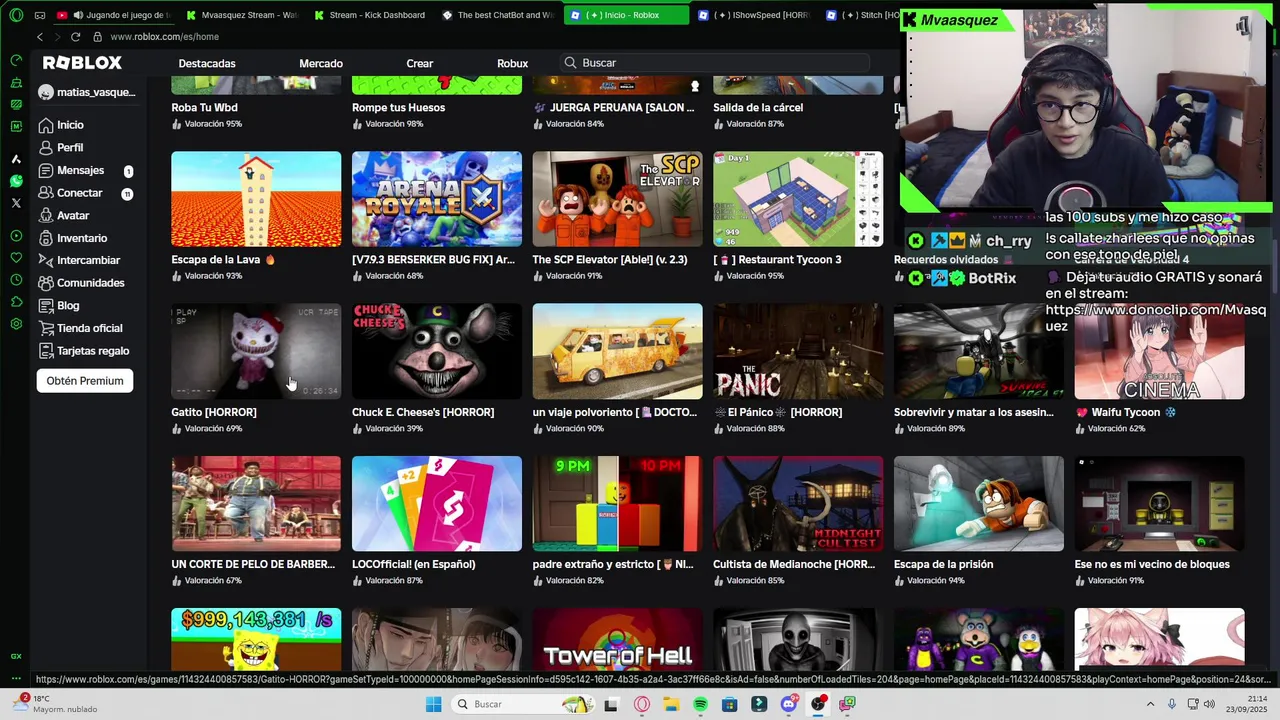Image resolution: width=1280 pixels, height=720 pixels.
Task: Click the 'Roba Tu Wbd' game title
Action: click(x=204, y=107)
